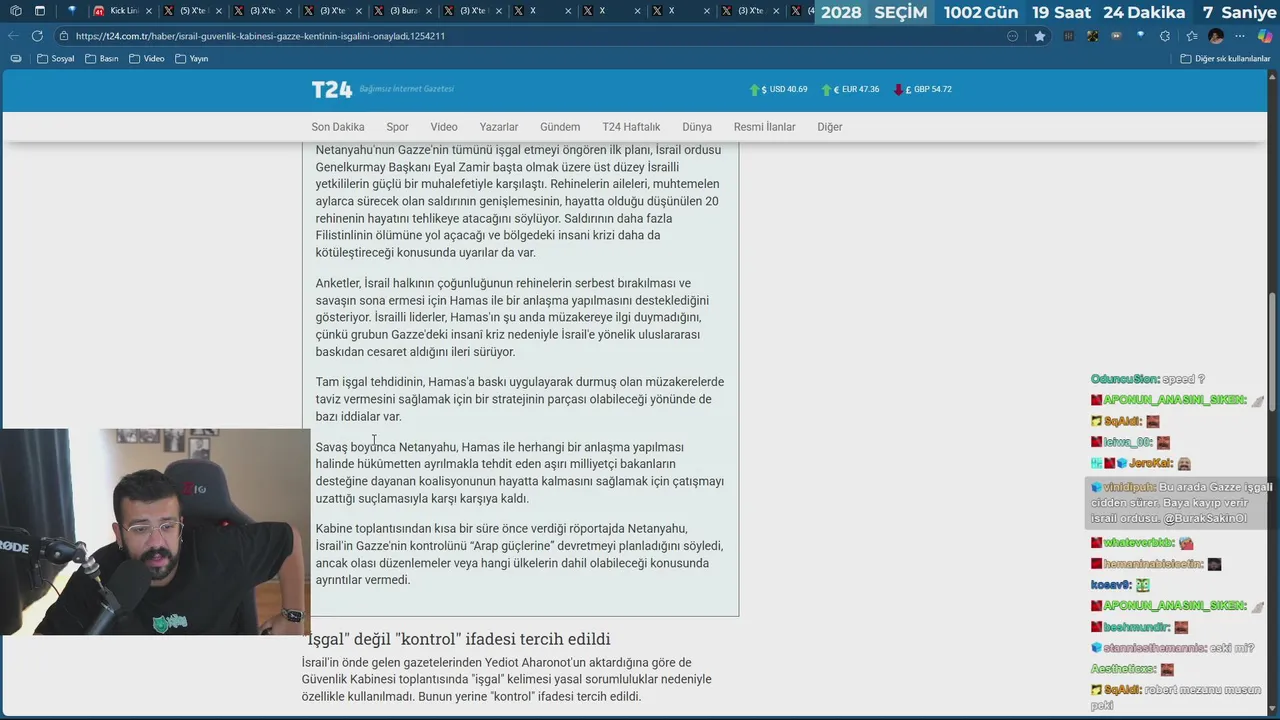This screenshot has width=1280, height=720.
Task: Open the Yayın bookmarks folder
Action: pyautogui.click(x=192, y=58)
